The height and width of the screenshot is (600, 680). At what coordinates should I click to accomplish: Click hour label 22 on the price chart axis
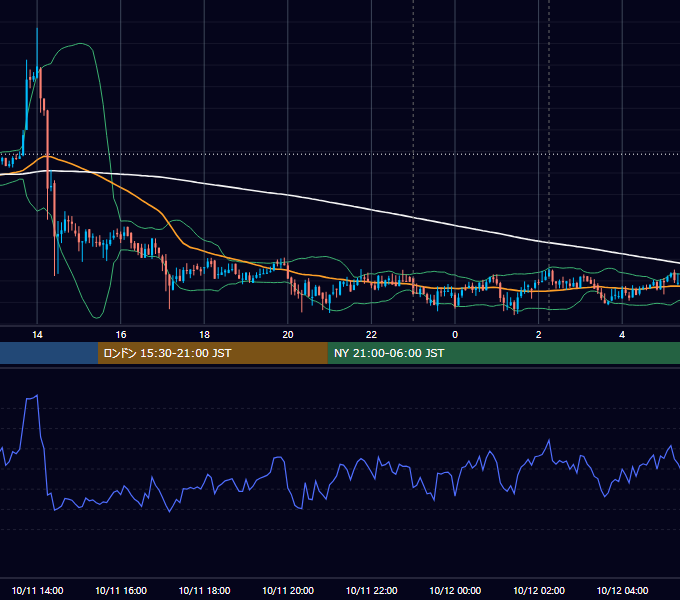point(371,335)
